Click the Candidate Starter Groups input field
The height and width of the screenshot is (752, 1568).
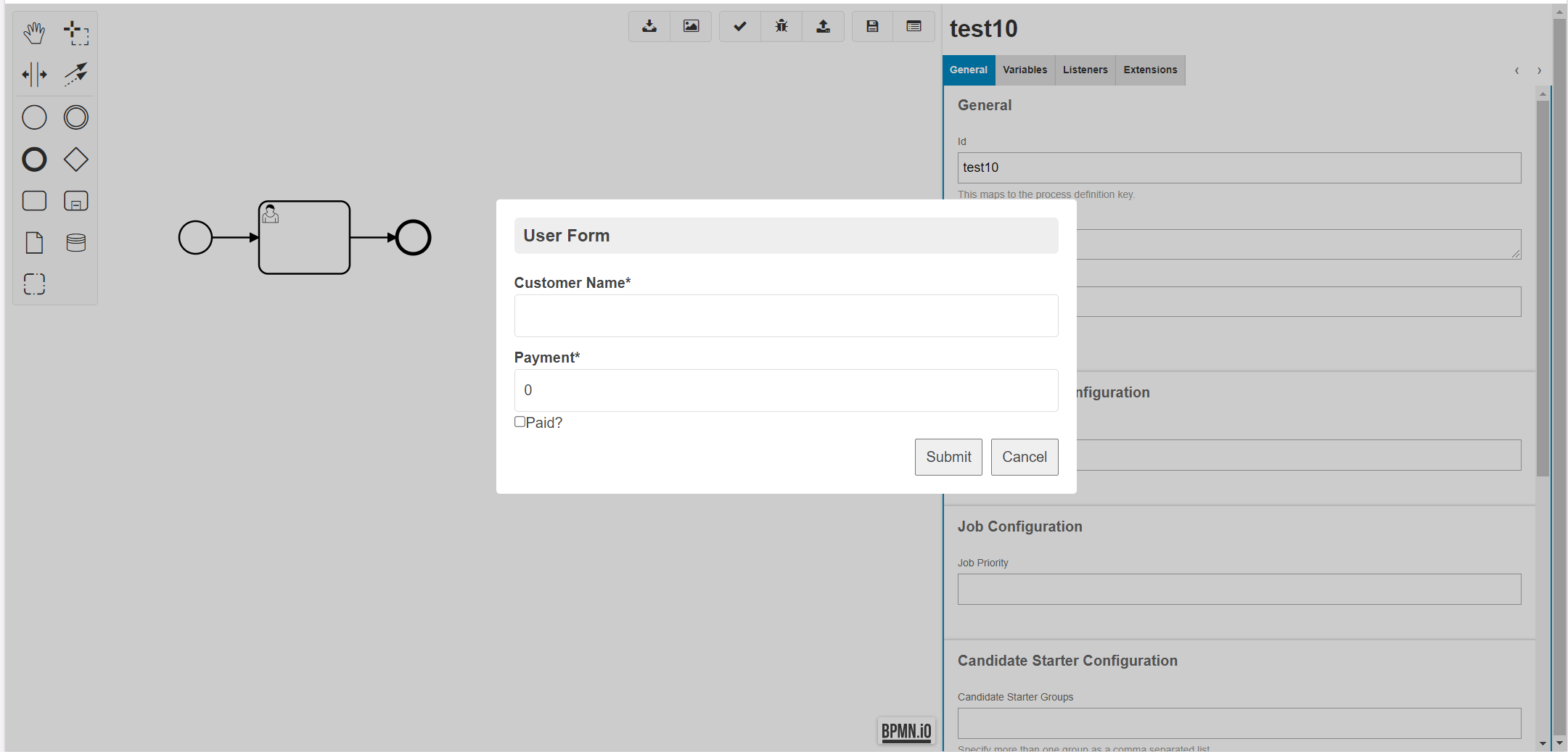click(x=1239, y=724)
